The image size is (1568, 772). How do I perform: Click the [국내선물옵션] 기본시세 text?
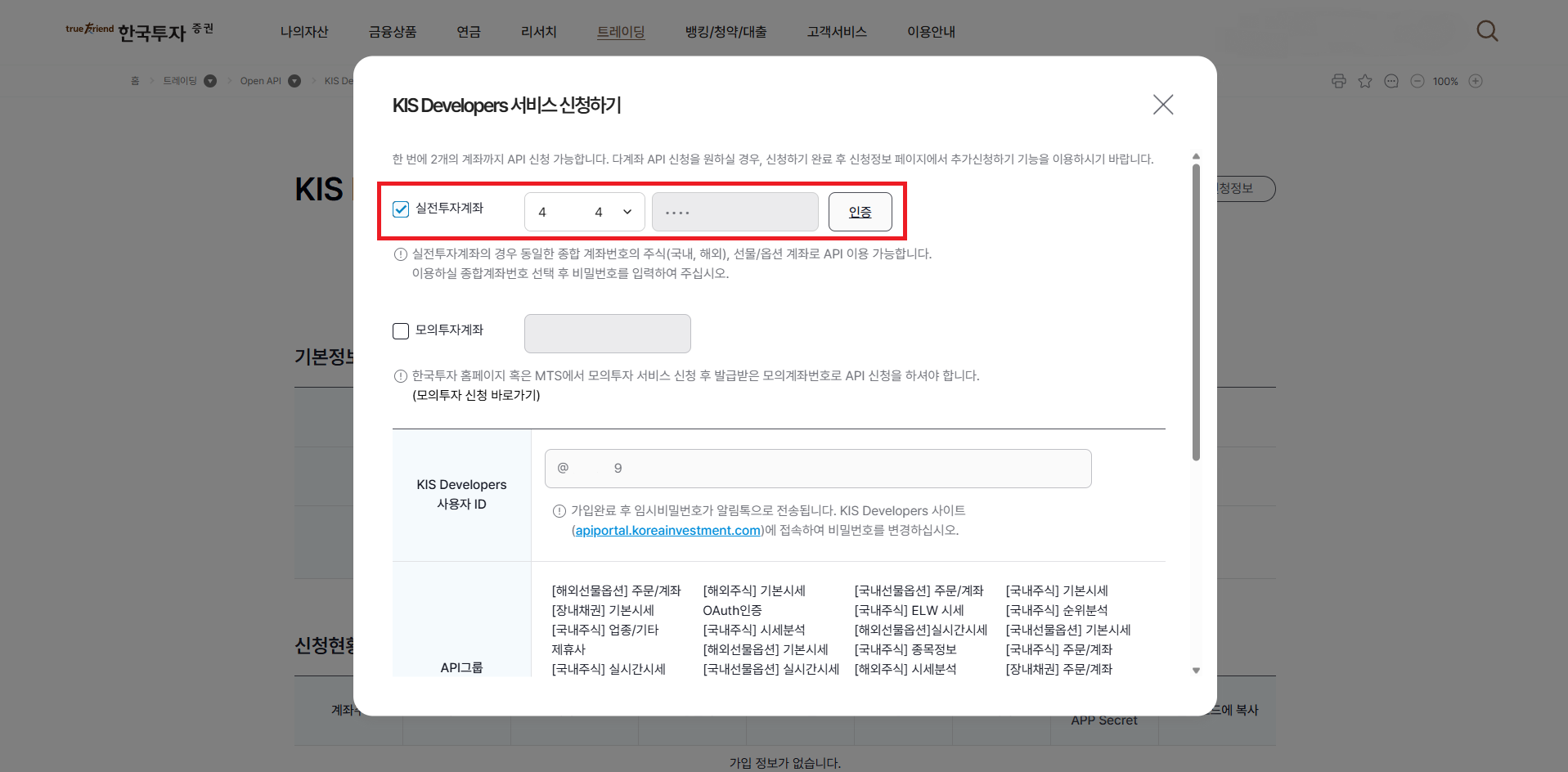[1068, 630]
